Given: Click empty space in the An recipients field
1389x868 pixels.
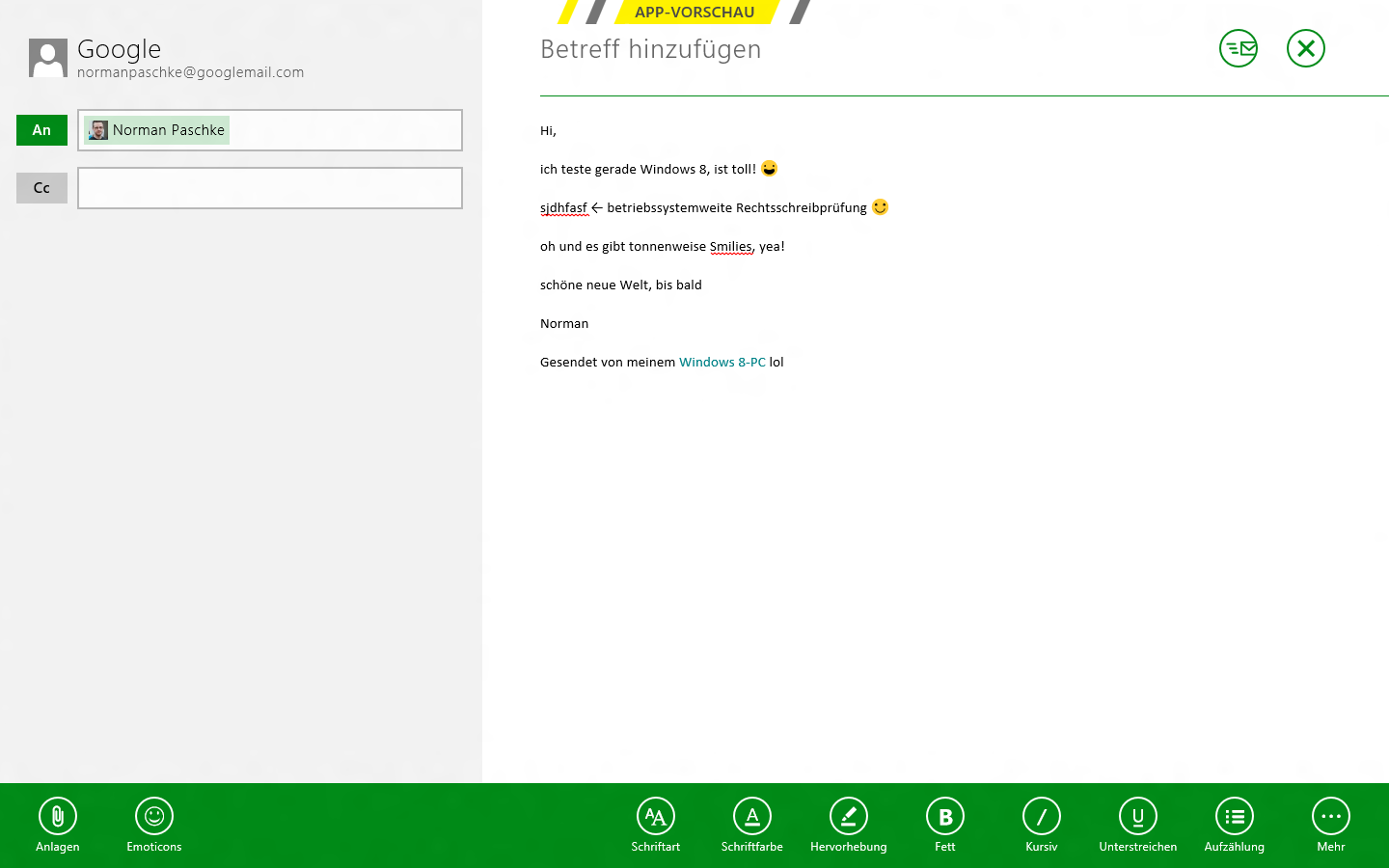Looking at the screenshot, I should point(345,130).
